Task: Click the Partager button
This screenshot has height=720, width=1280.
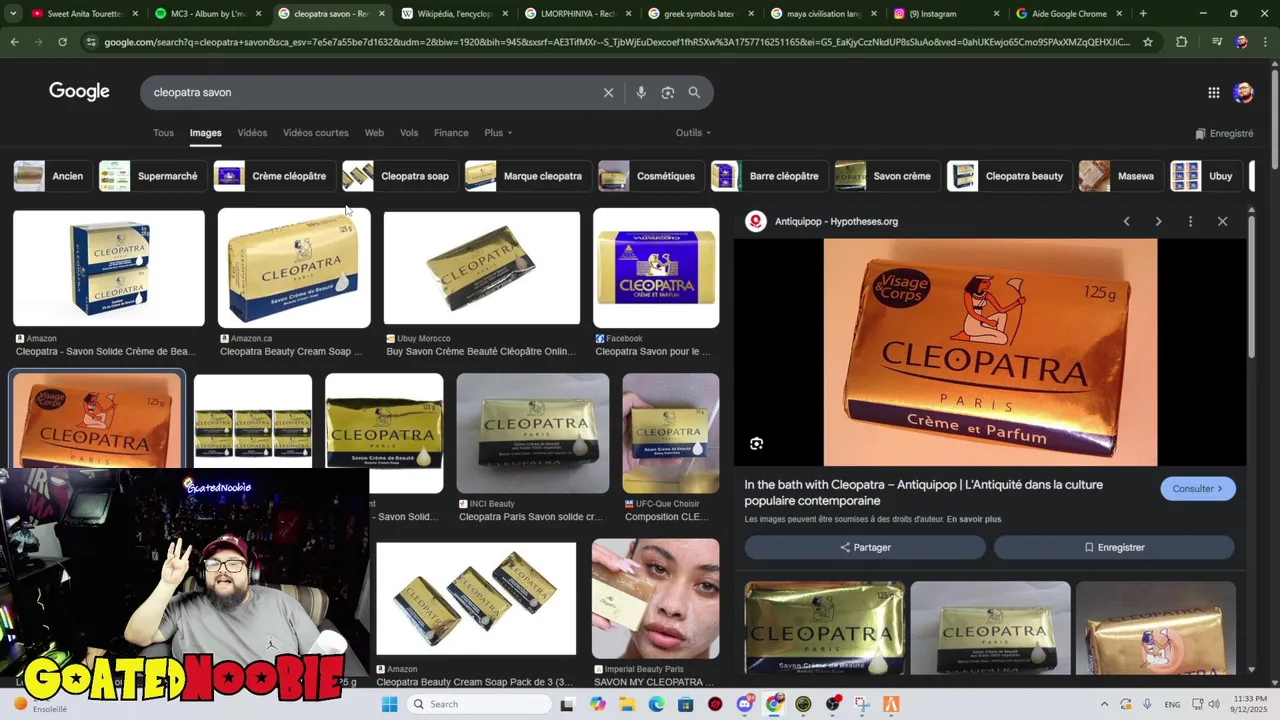Action: coord(865,547)
